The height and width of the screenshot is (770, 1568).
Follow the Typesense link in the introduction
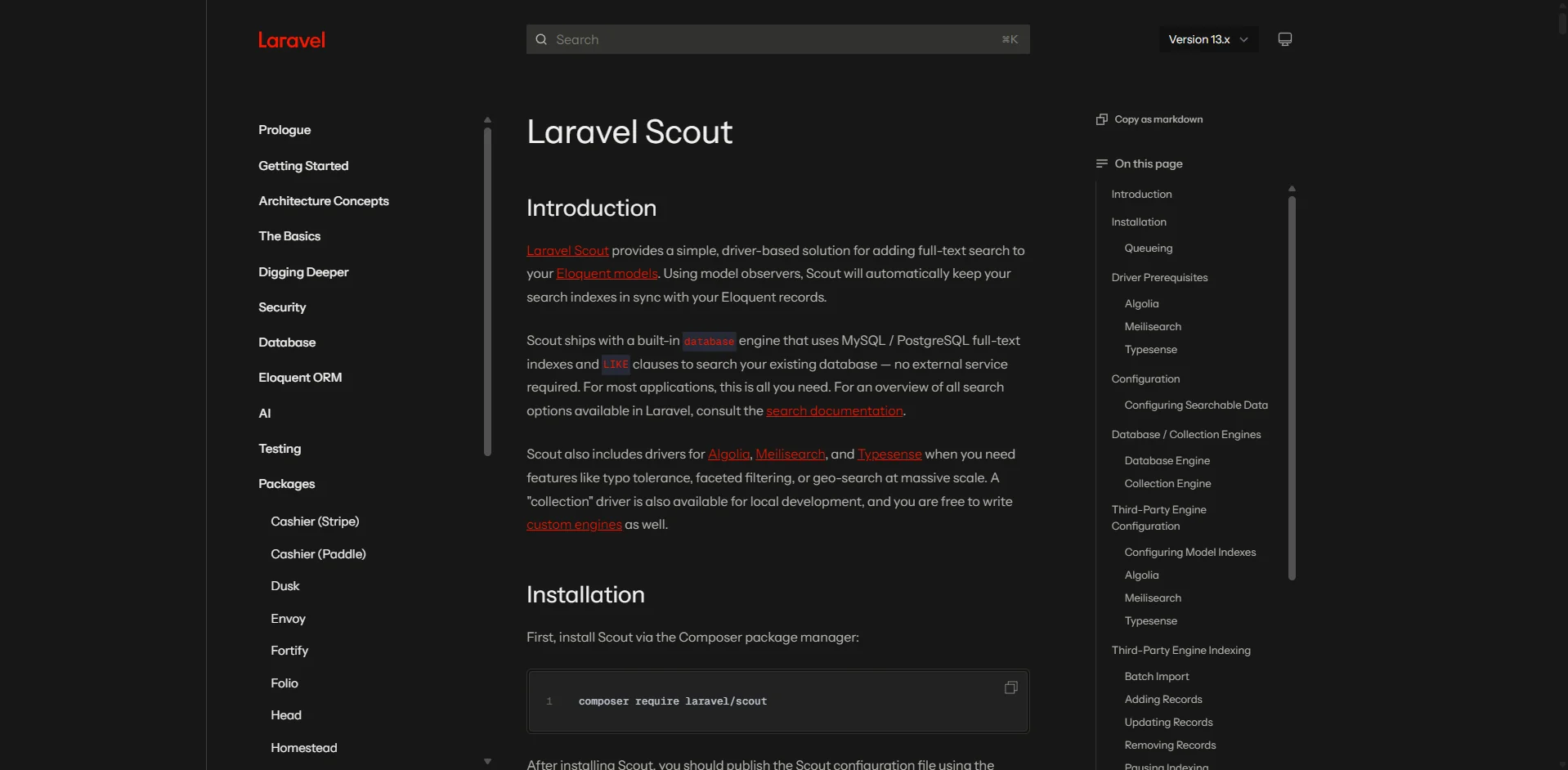pos(889,454)
